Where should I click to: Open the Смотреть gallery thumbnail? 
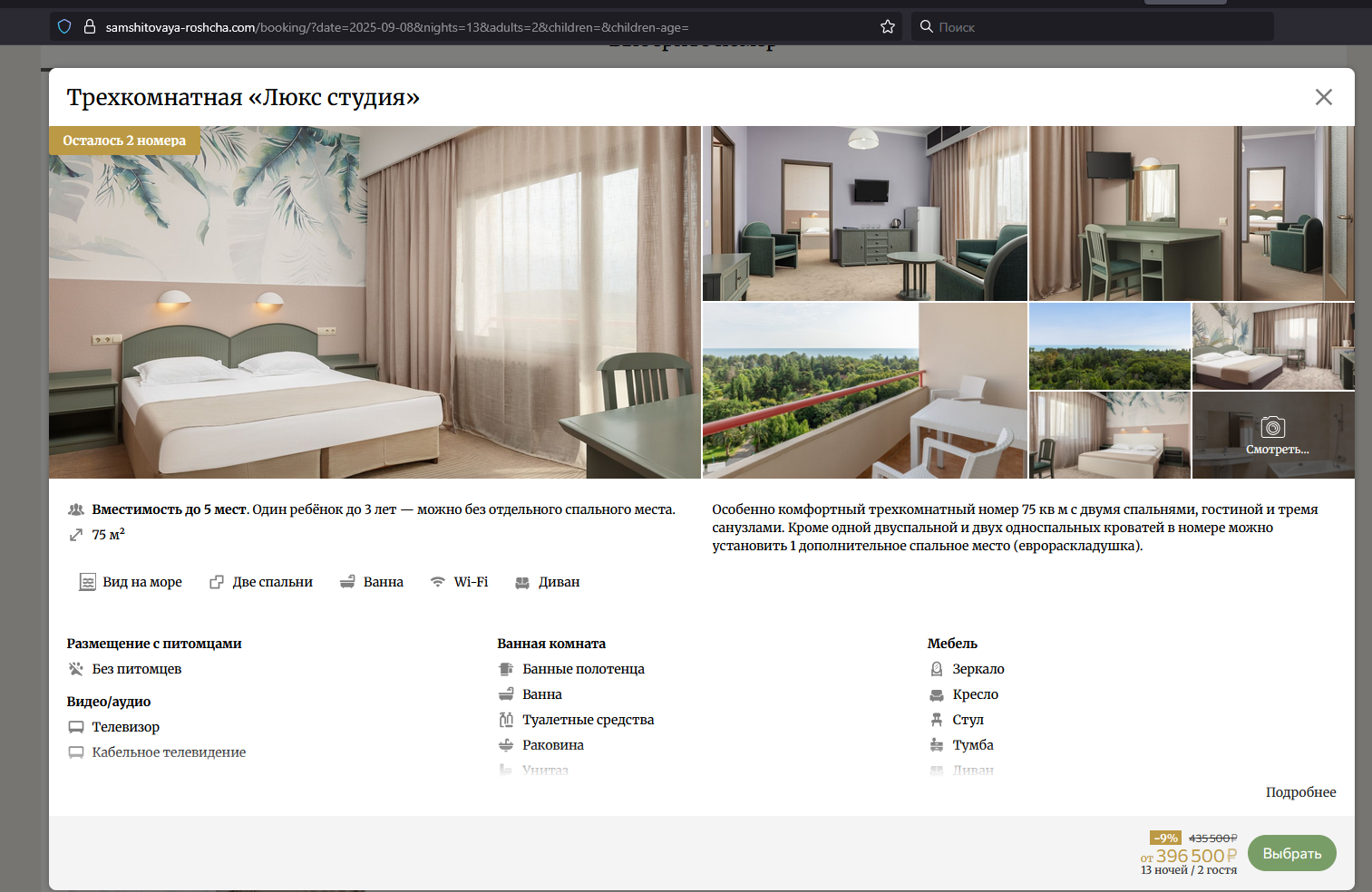pyautogui.click(x=1273, y=435)
